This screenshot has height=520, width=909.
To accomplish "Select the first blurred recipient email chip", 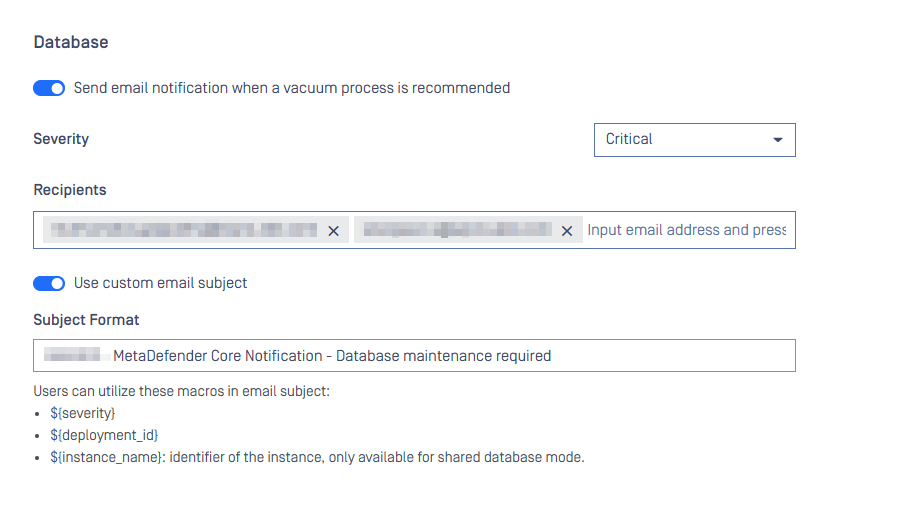I will (185, 230).
